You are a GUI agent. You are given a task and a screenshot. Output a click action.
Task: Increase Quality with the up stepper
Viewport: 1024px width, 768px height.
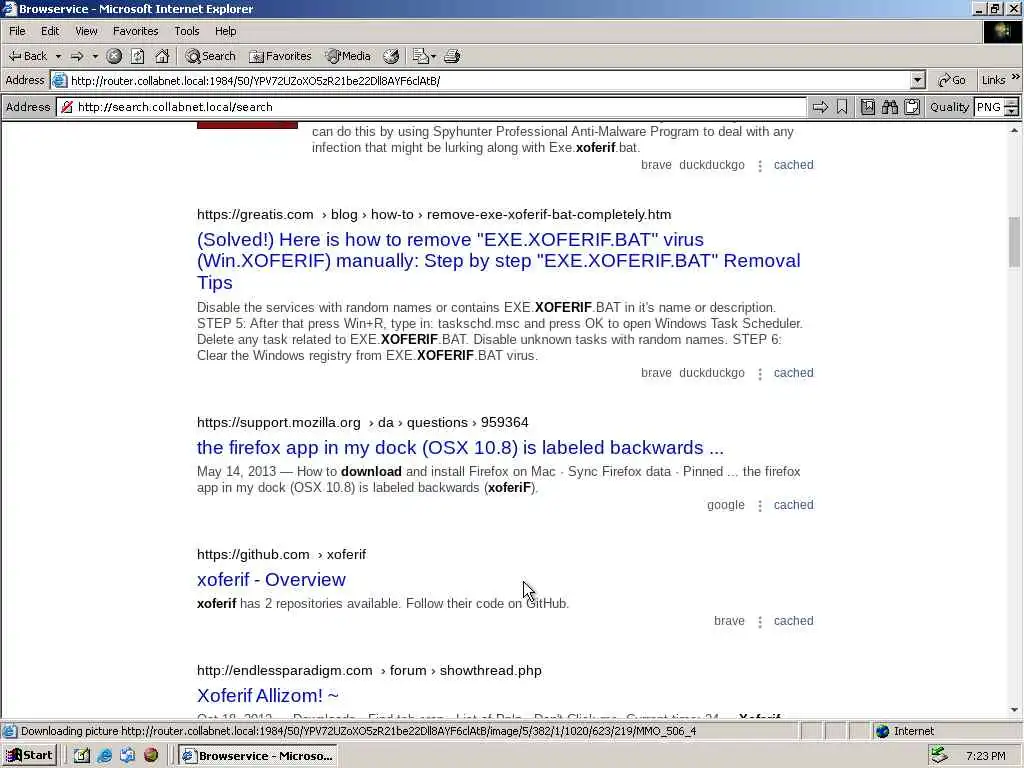[x=1012, y=103]
